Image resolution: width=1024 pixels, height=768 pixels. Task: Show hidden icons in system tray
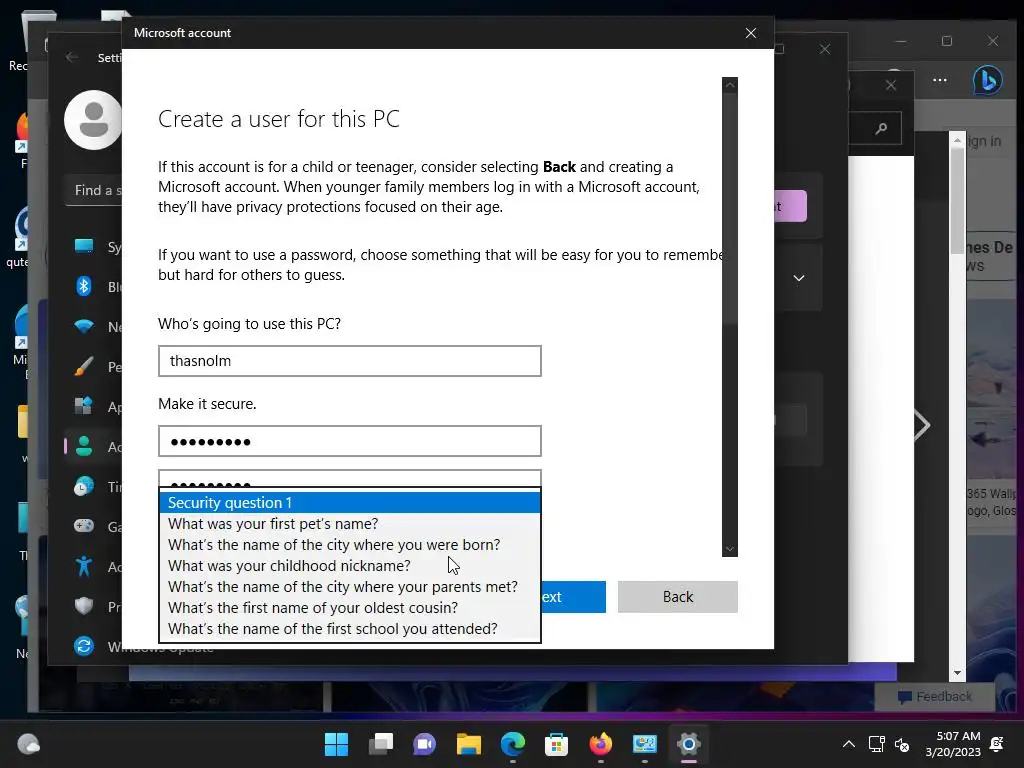(x=848, y=744)
